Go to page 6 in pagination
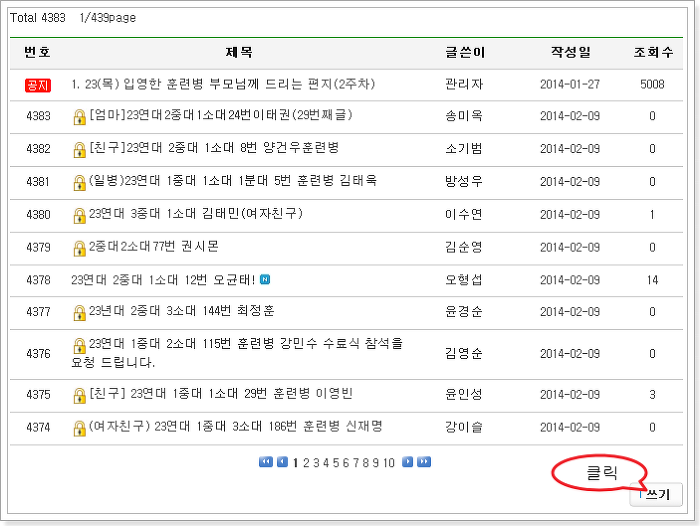The width and height of the screenshot is (700, 526). [346, 463]
